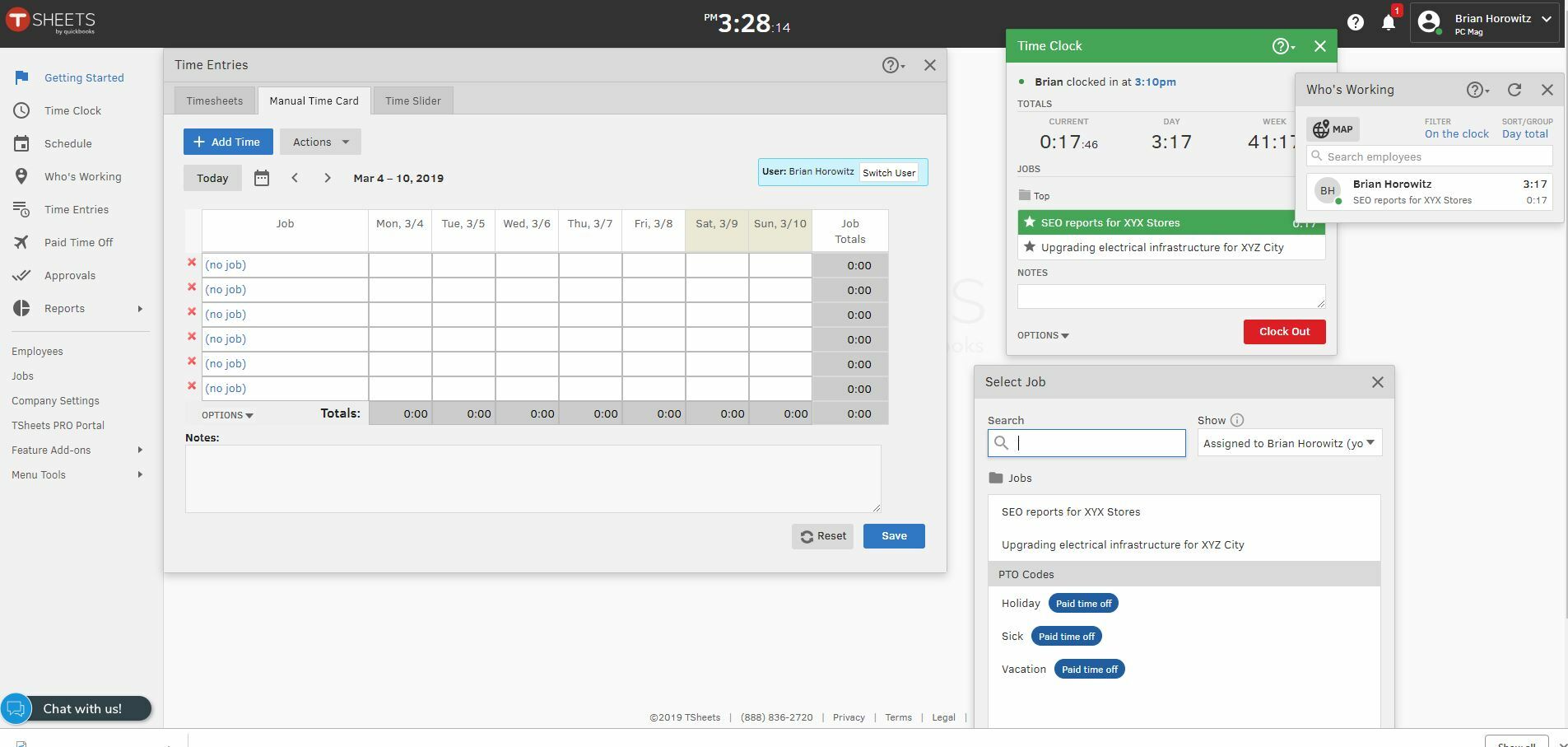Expand the Brian Horowitz account menu

(1485, 22)
